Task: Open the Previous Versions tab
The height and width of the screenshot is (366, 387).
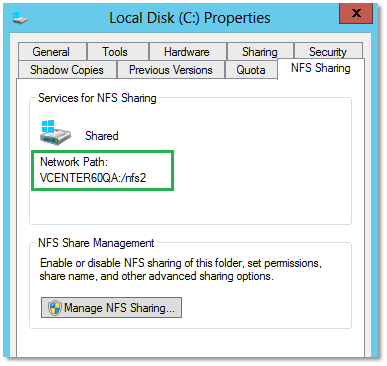Action: (x=171, y=70)
